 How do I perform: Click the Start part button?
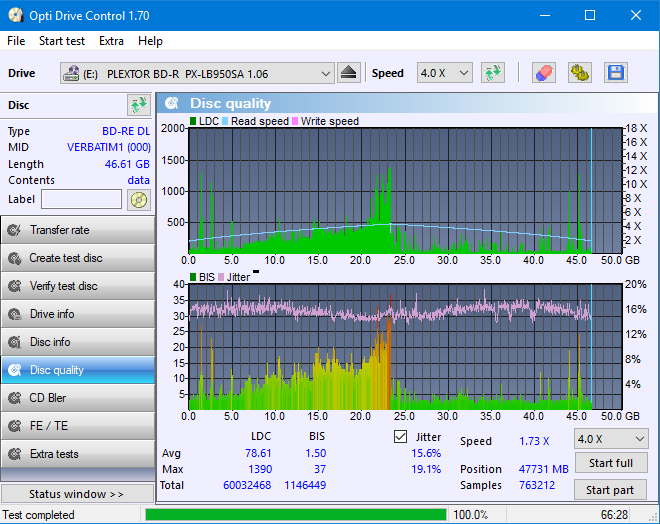[610, 490]
